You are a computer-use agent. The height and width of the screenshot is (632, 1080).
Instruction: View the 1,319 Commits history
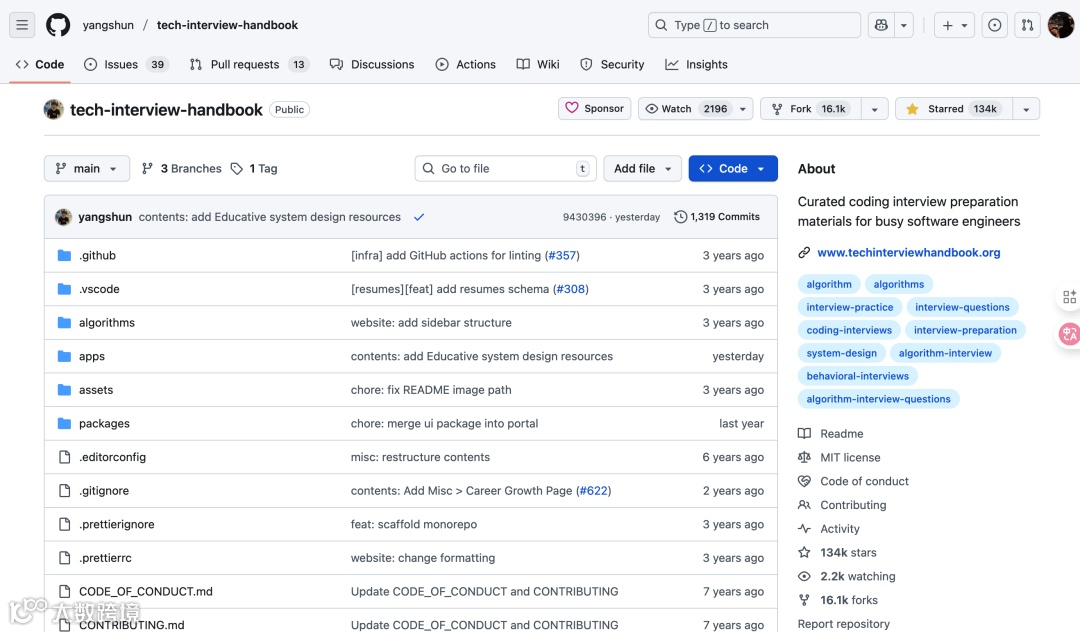717,217
